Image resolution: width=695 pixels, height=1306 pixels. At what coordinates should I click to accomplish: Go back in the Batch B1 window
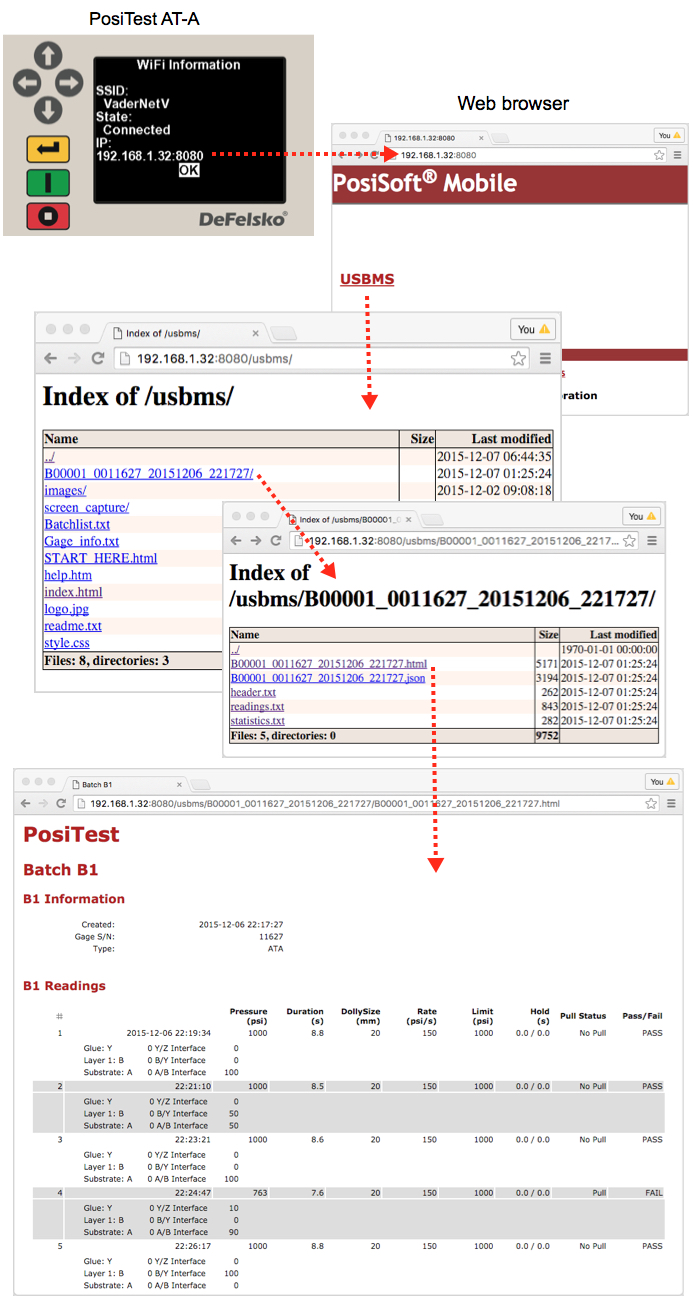27,803
